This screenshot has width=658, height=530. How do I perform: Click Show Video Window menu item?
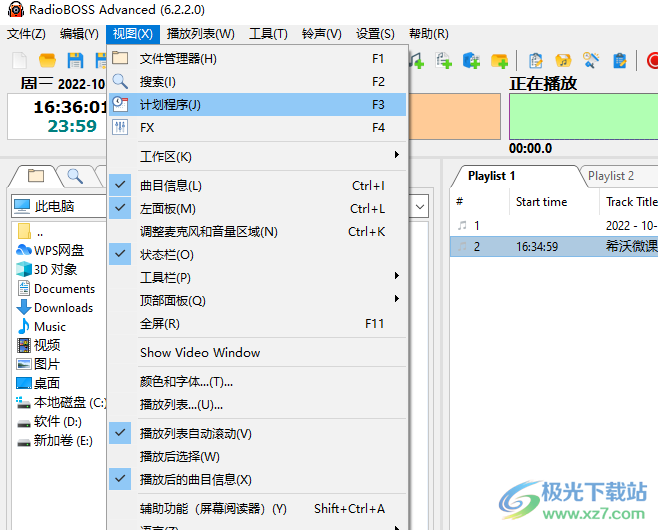pos(257,352)
